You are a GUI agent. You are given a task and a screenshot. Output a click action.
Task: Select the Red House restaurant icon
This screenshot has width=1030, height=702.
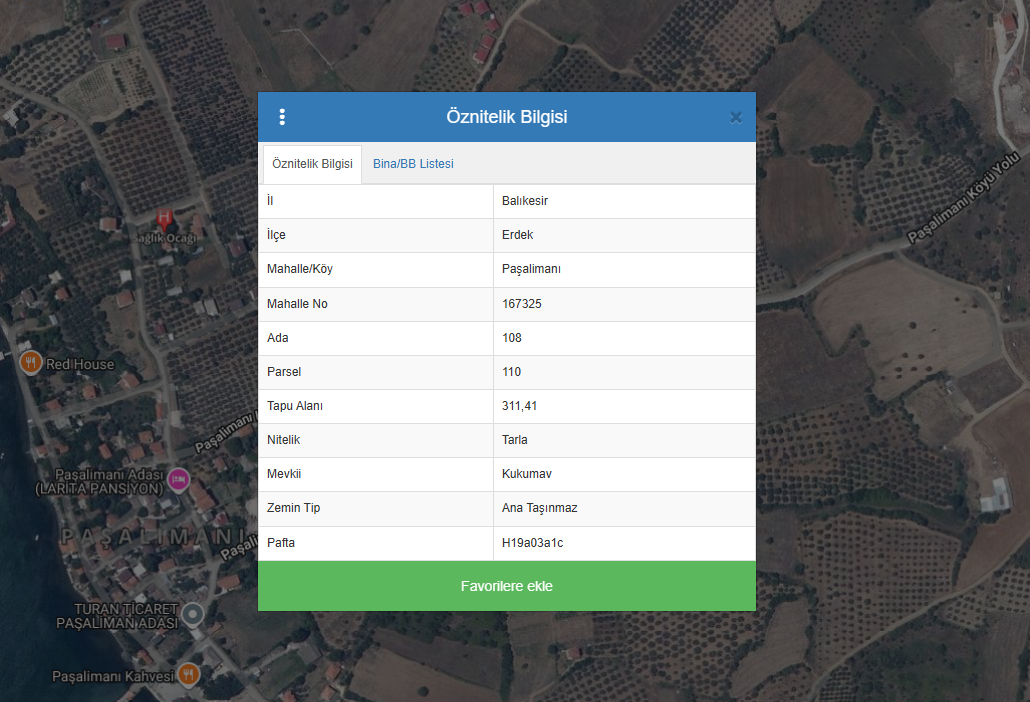pyautogui.click(x=31, y=363)
